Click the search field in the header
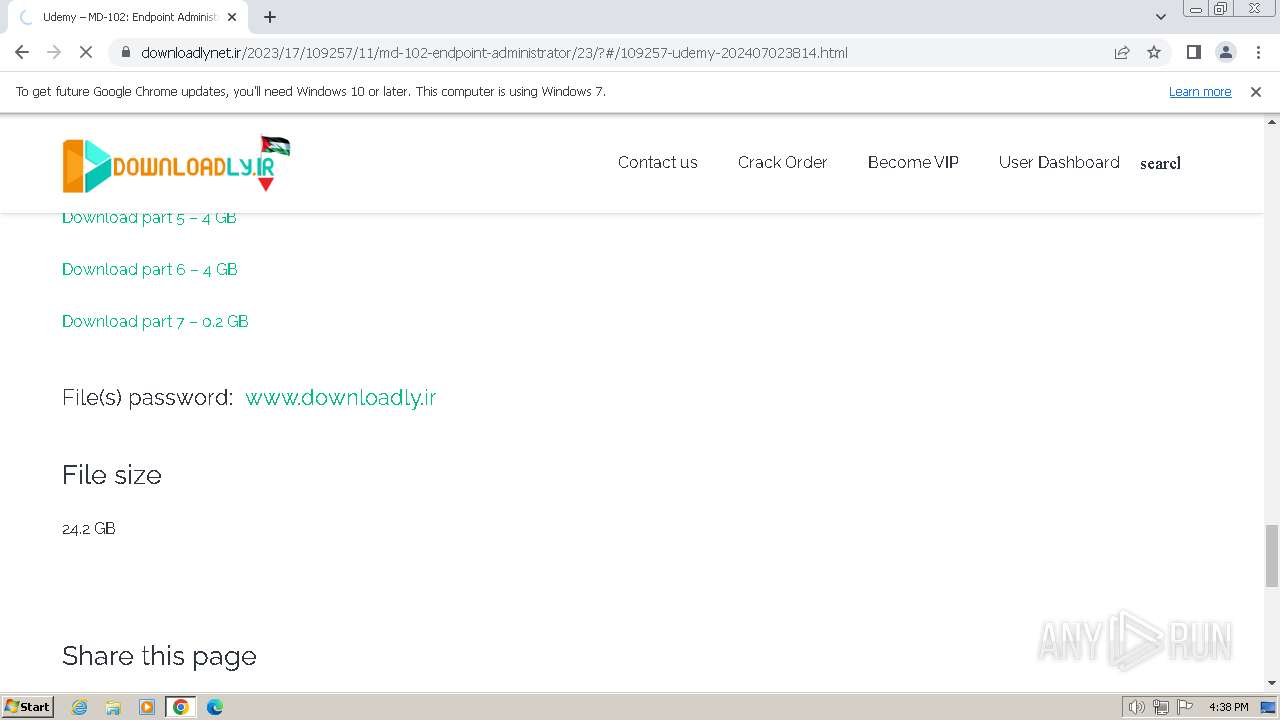 click(1160, 163)
